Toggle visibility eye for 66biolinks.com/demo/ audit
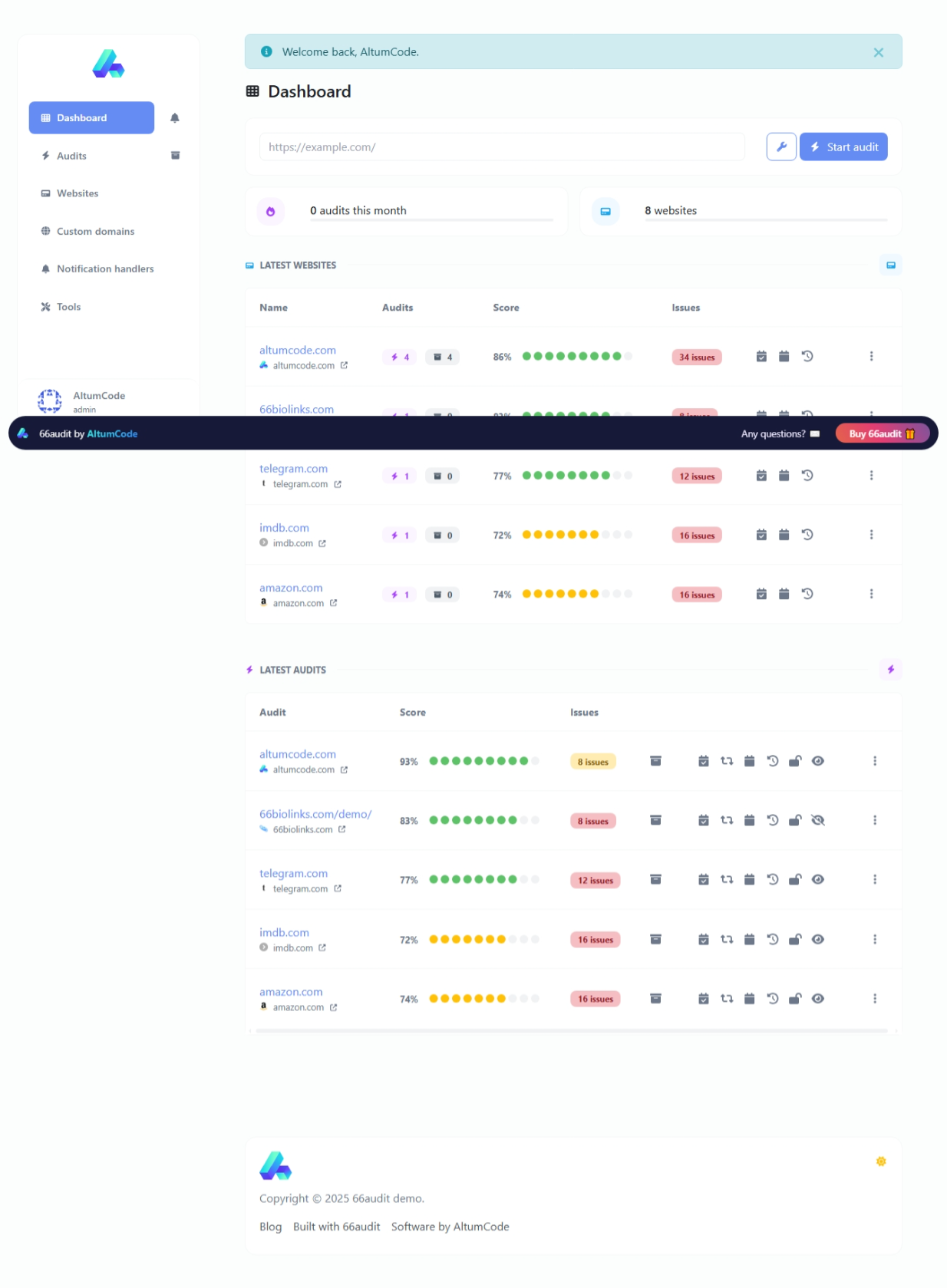The width and height of the screenshot is (947, 1288). [x=818, y=821]
